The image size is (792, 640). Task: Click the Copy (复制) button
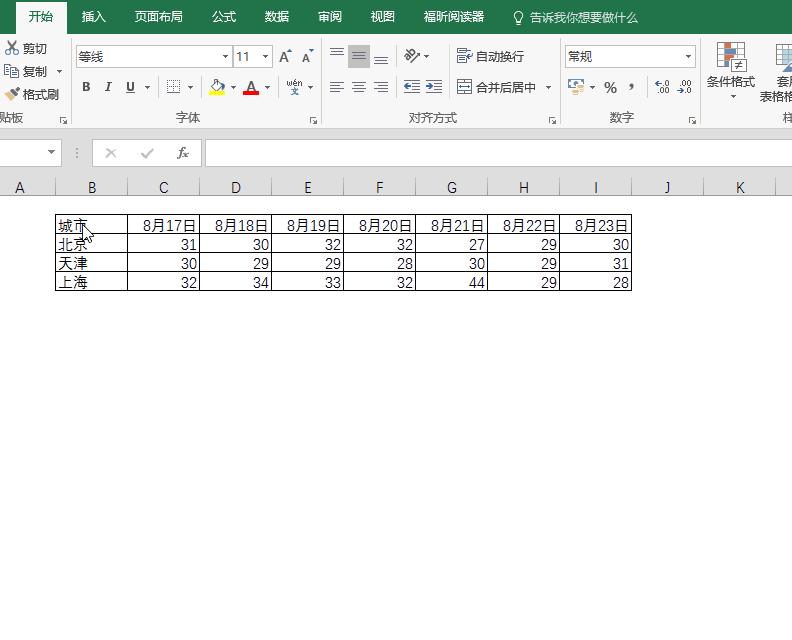25,71
